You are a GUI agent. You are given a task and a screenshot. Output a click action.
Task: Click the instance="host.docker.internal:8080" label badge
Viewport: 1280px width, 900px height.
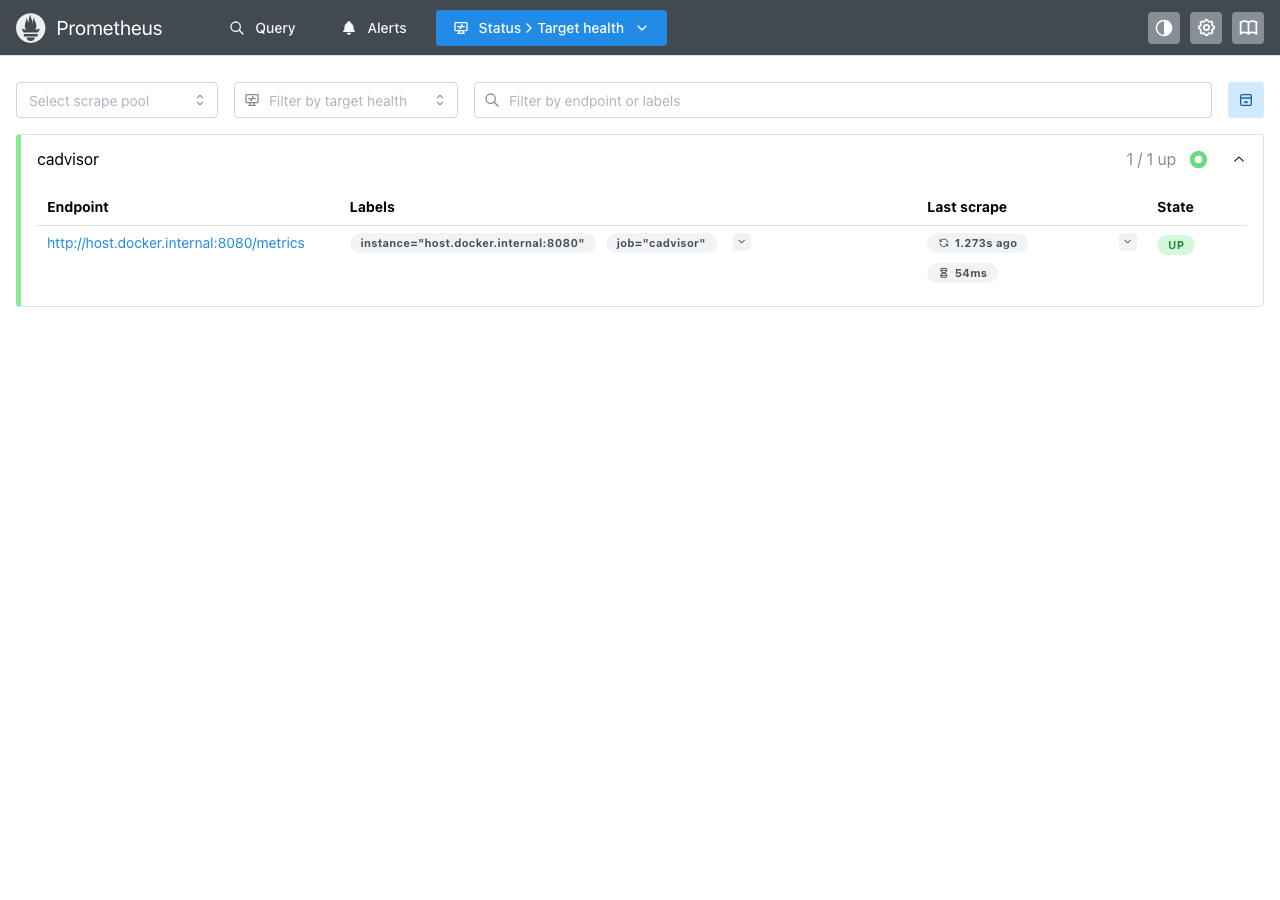tap(472, 243)
